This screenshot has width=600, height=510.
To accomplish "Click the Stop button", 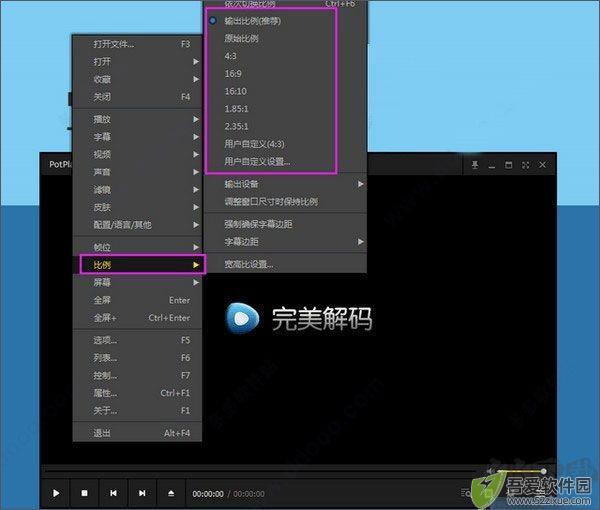I will coord(85,493).
